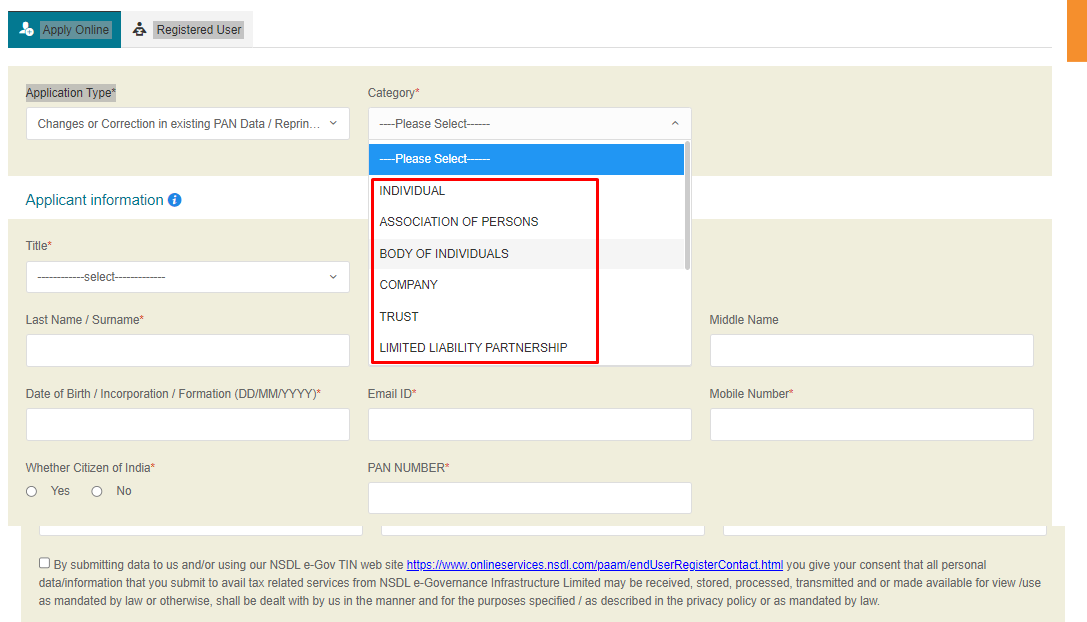This screenshot has height=622, width=1087.
Task: Open the Title select dropdown
Action: [x=187, y=277]
